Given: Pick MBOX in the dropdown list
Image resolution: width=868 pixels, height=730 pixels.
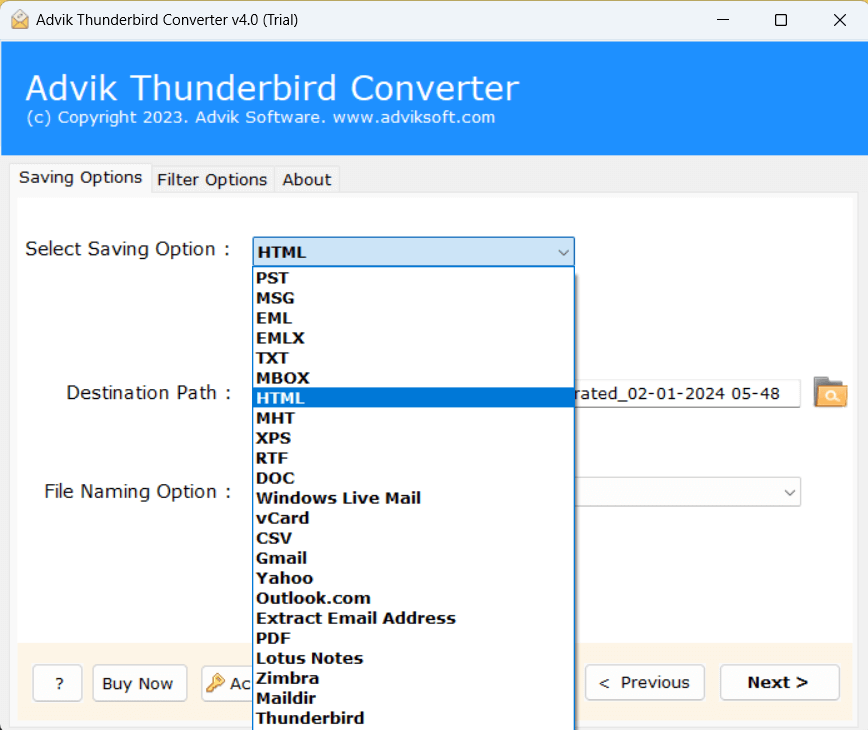Looking at the screenshot, I should (414, 378).
